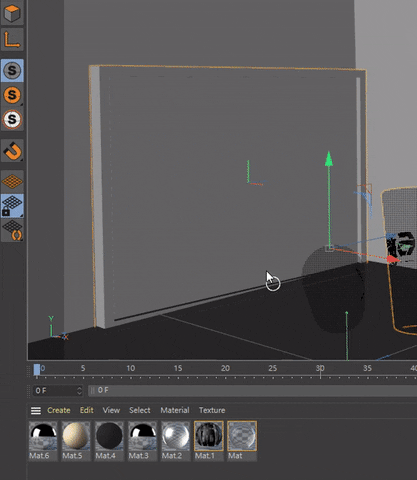This screenshot has width=417, height=480.
Task: Open the Select menu in material manager
Action: pos(140,410)
